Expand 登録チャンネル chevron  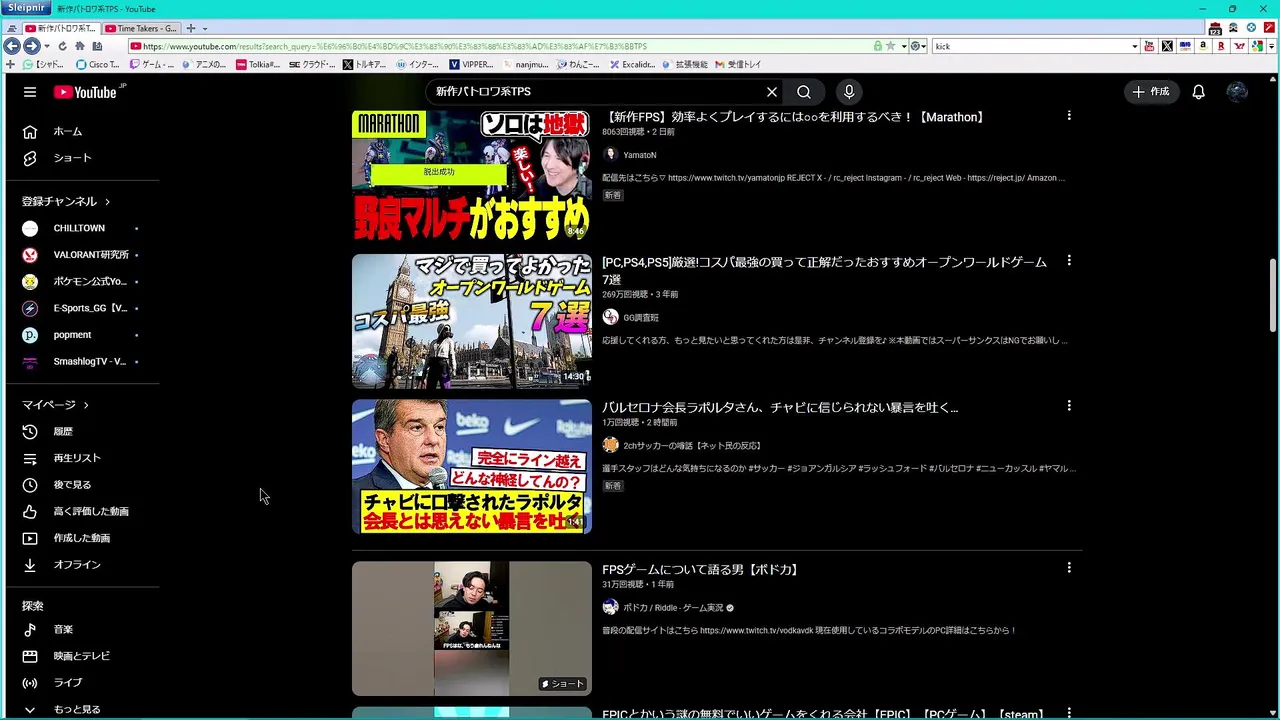107,202
